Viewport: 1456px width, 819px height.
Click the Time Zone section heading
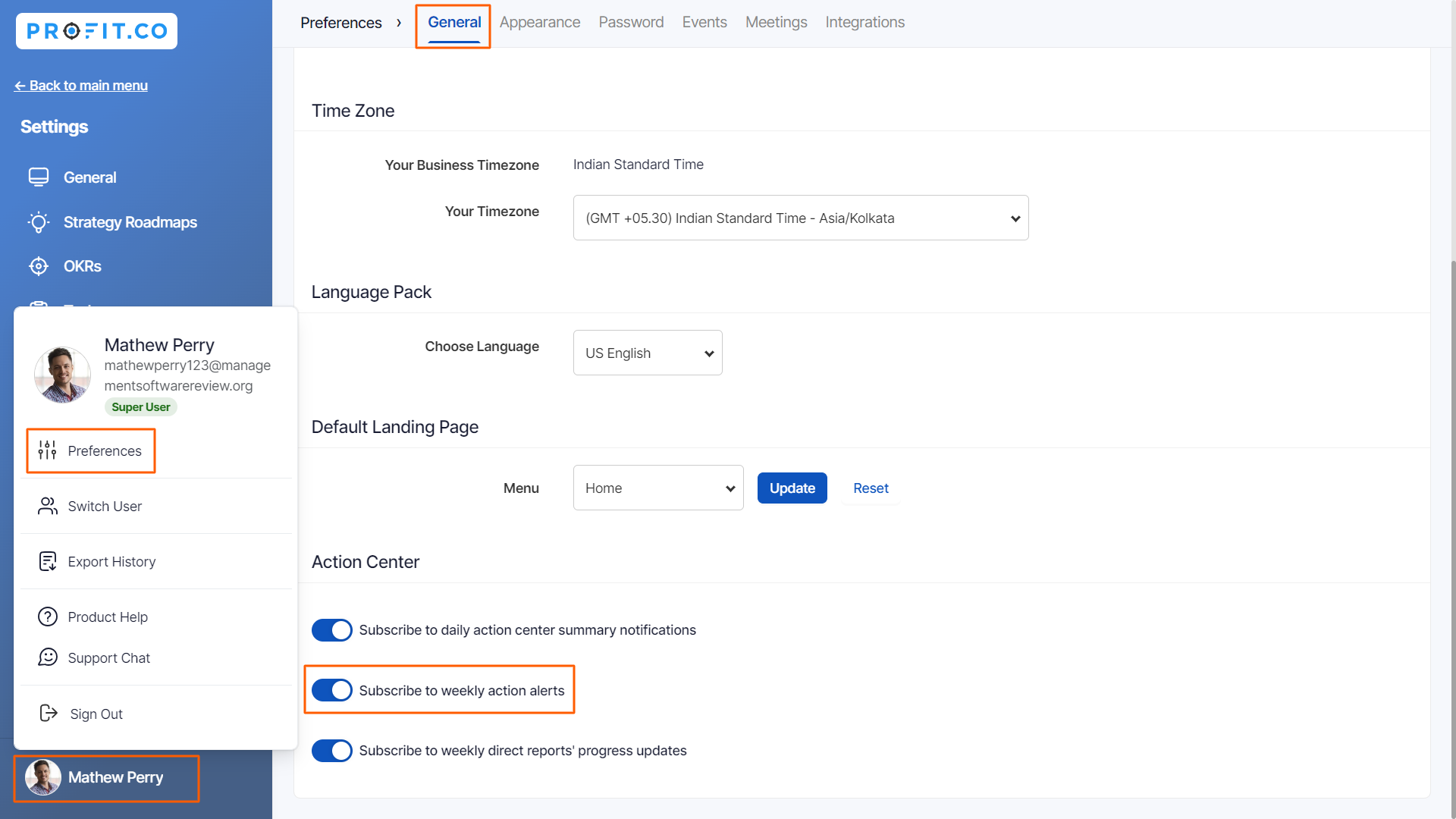point(353,111)
